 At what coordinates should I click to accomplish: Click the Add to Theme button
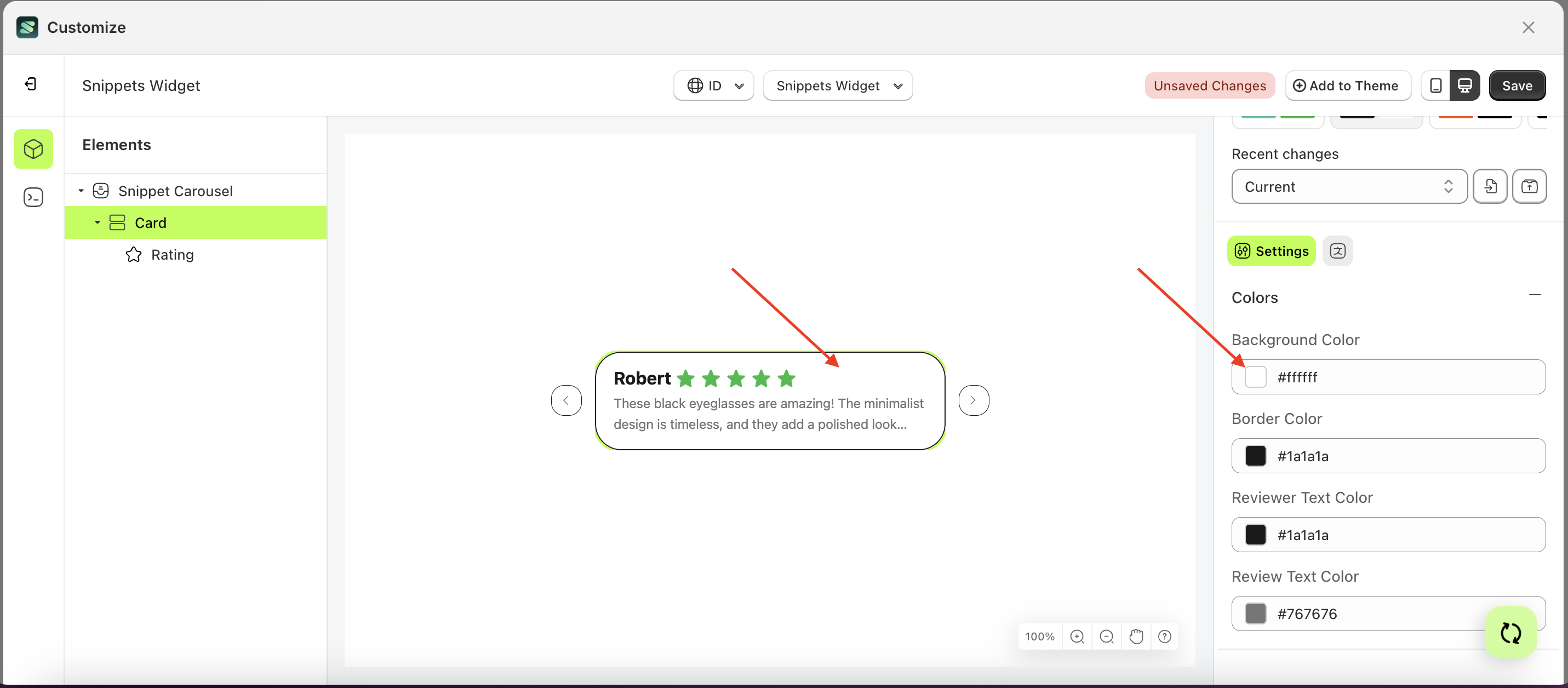pos(1347,85)
